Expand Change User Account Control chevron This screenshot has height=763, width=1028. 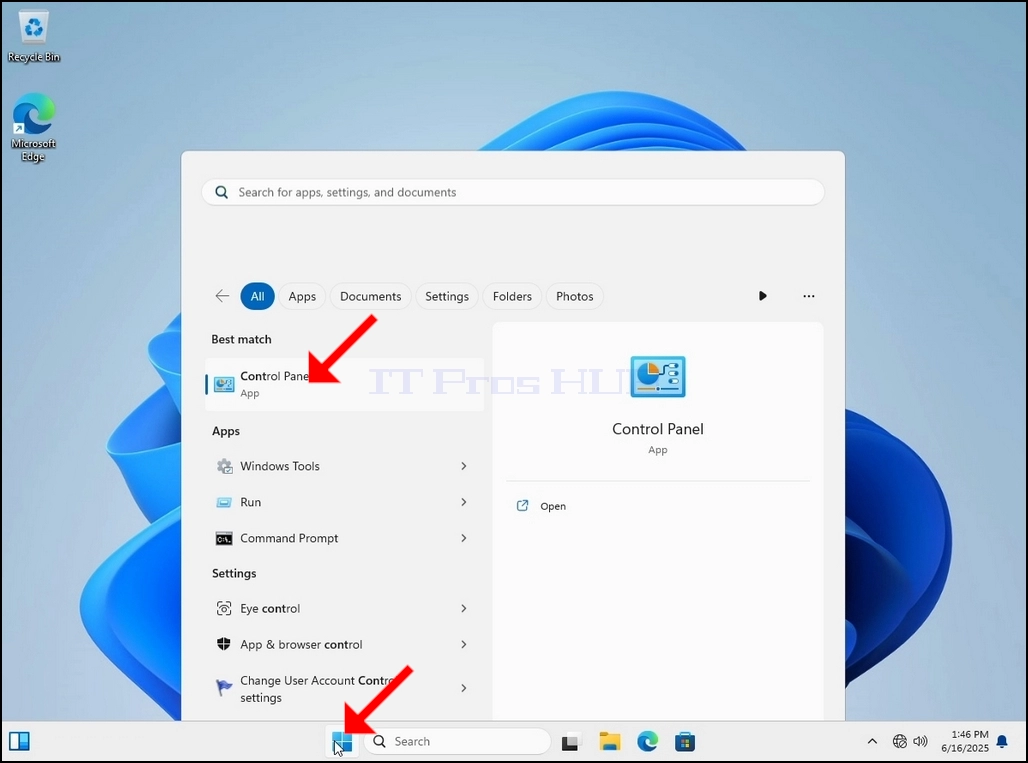pyautogui.click(x=464, y=688)
